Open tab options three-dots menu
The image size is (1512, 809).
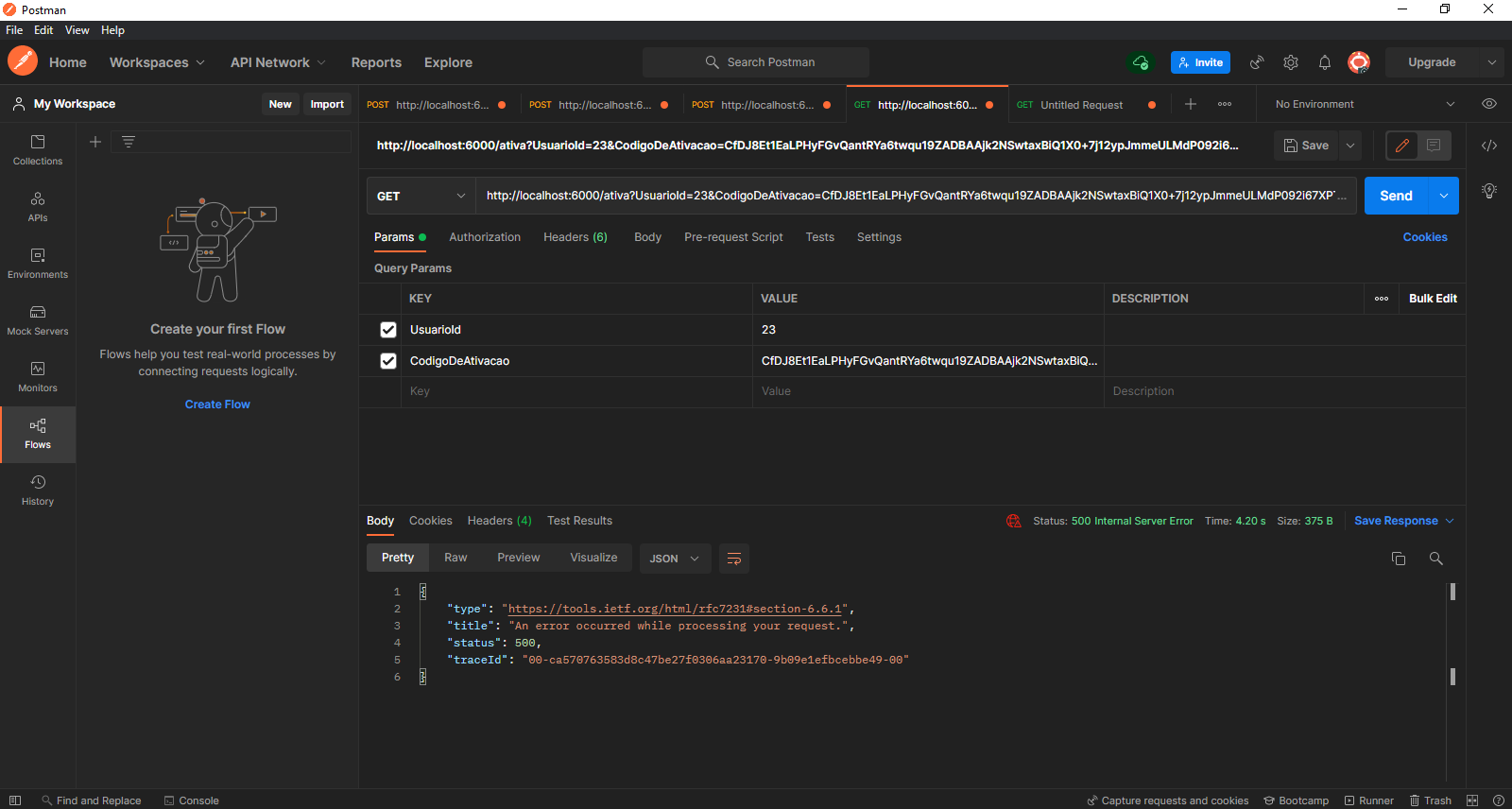pos(1225,104)
